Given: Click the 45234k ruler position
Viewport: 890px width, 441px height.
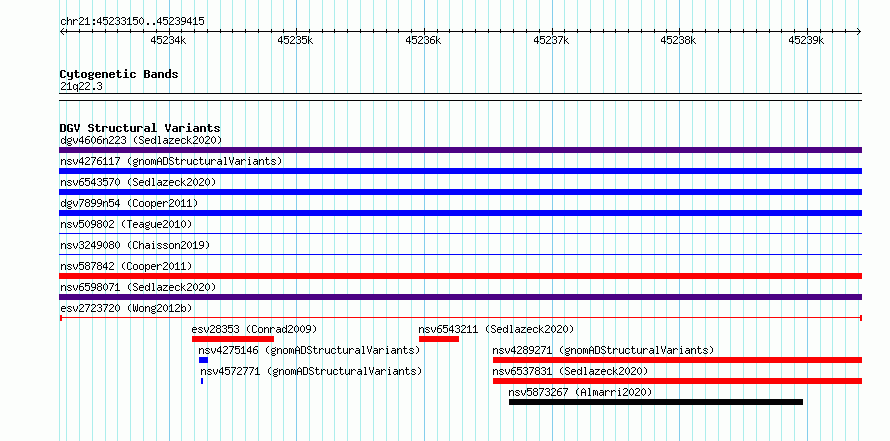Looking at the screenshot, I should (x=168, y=40).
